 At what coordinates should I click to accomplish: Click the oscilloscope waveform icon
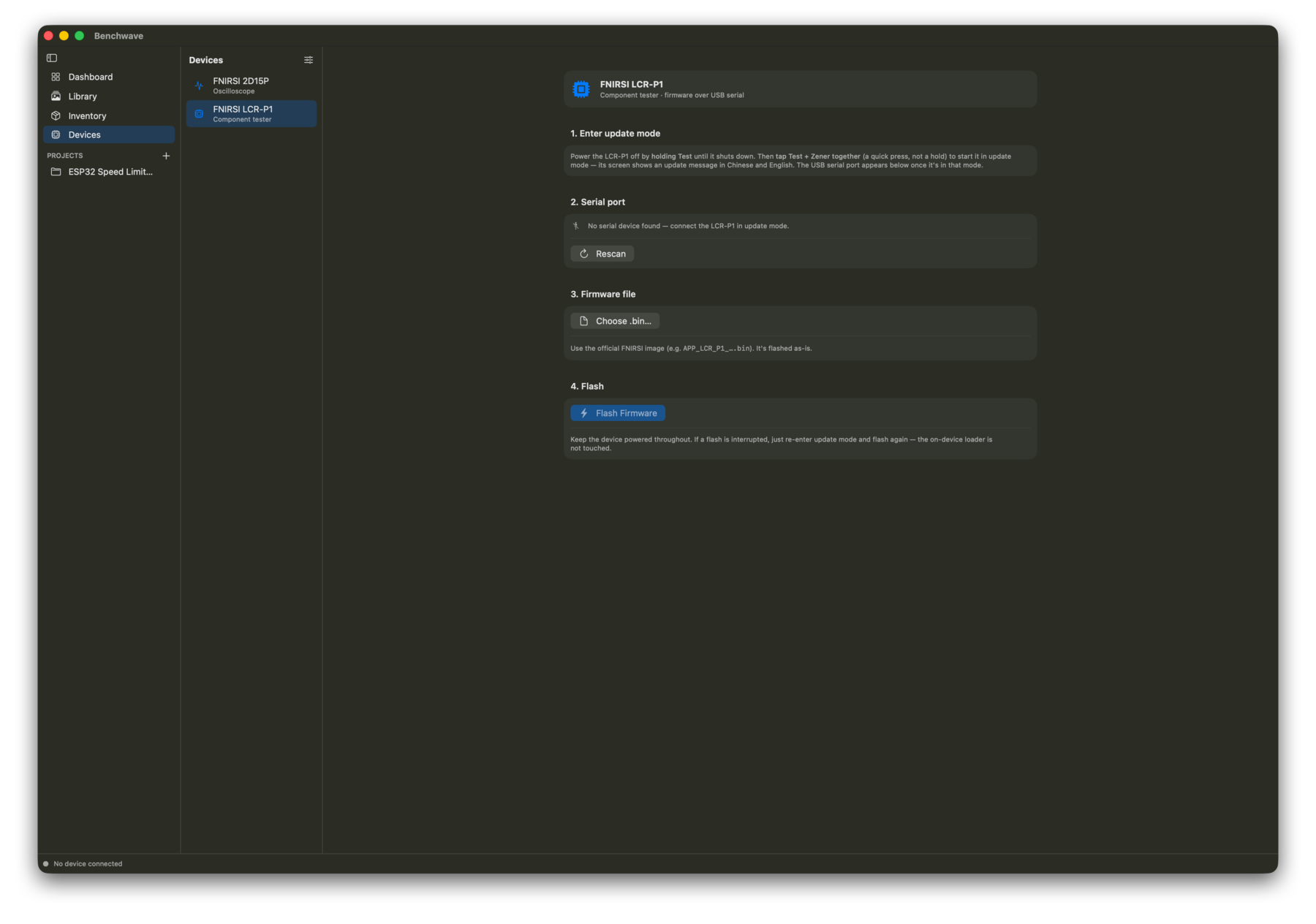tap(199, 86)
